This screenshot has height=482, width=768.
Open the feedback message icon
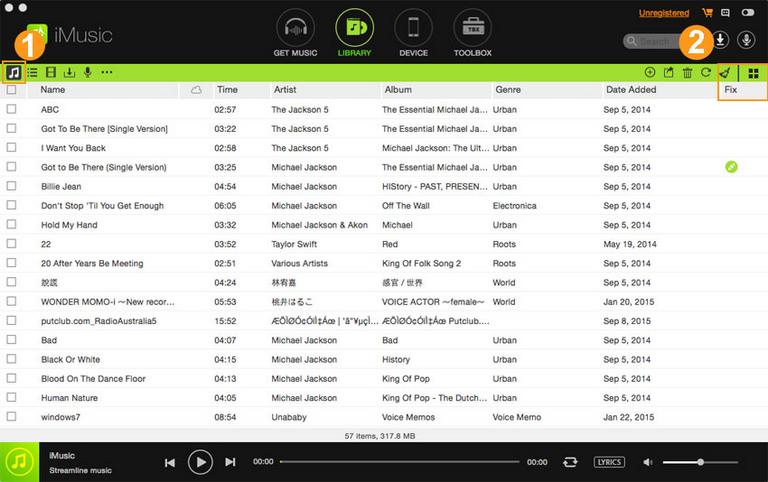tap(725, 13)
